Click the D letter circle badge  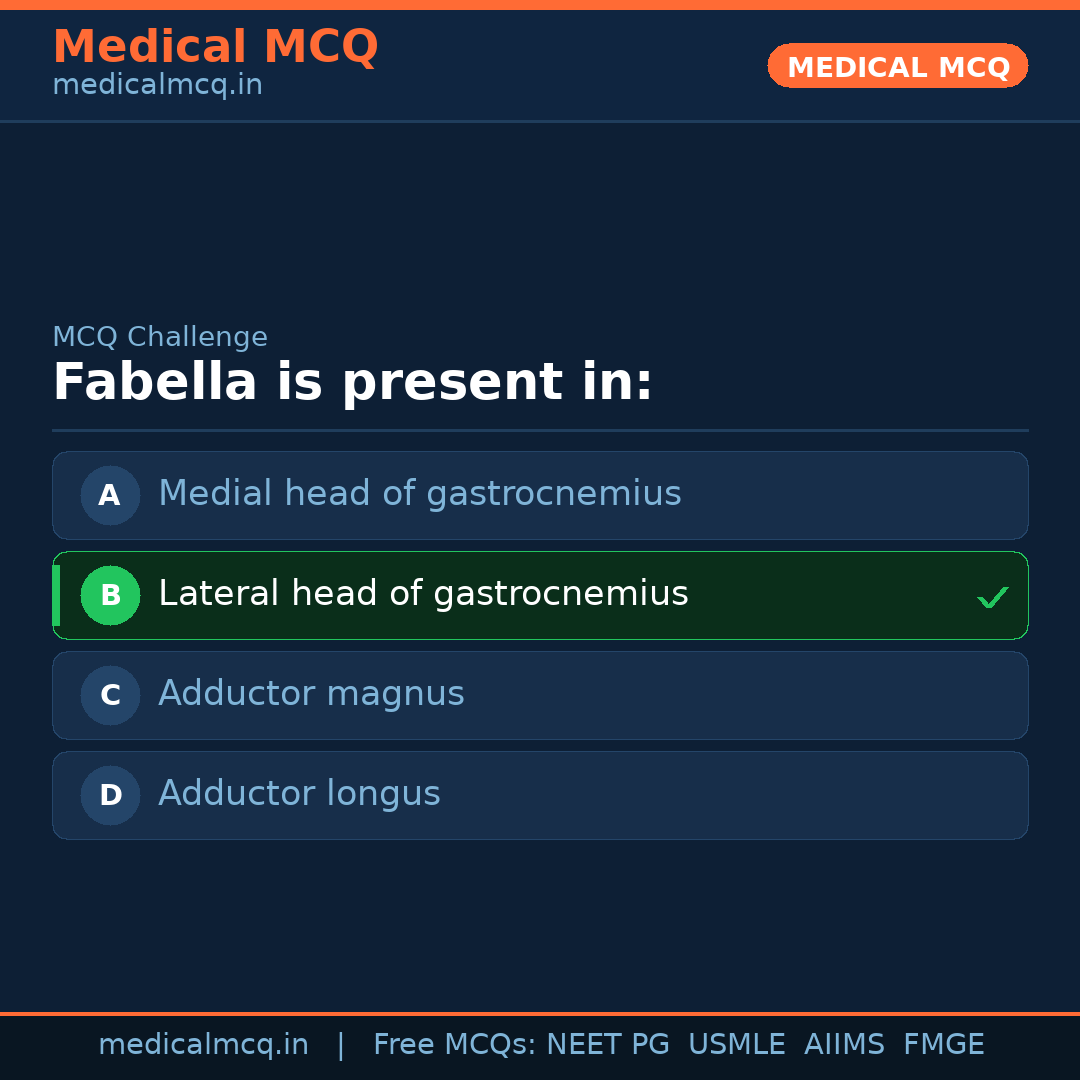tap(110, 795)
